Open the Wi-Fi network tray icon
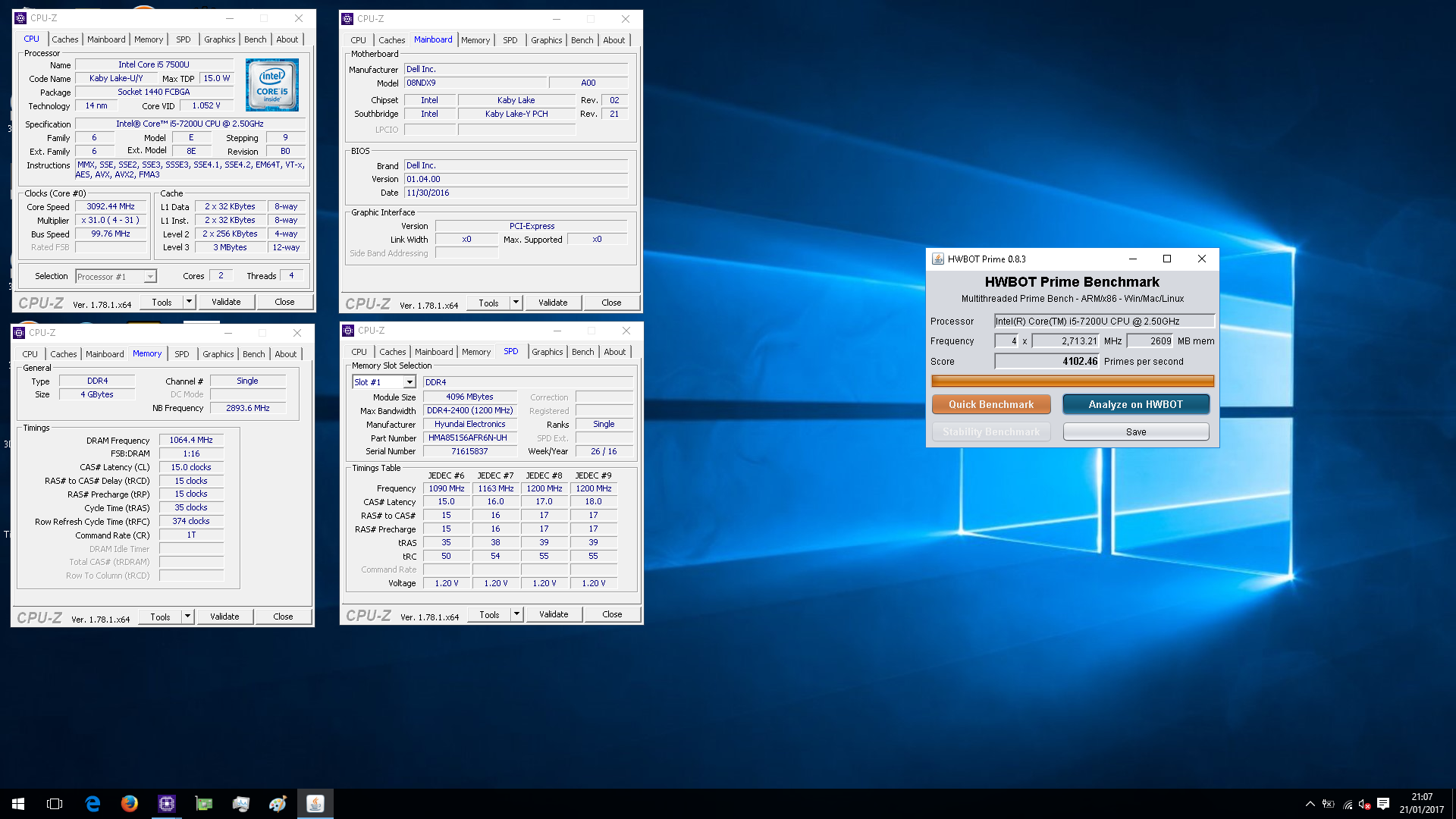The image size is (1456, 819). 1348,804
